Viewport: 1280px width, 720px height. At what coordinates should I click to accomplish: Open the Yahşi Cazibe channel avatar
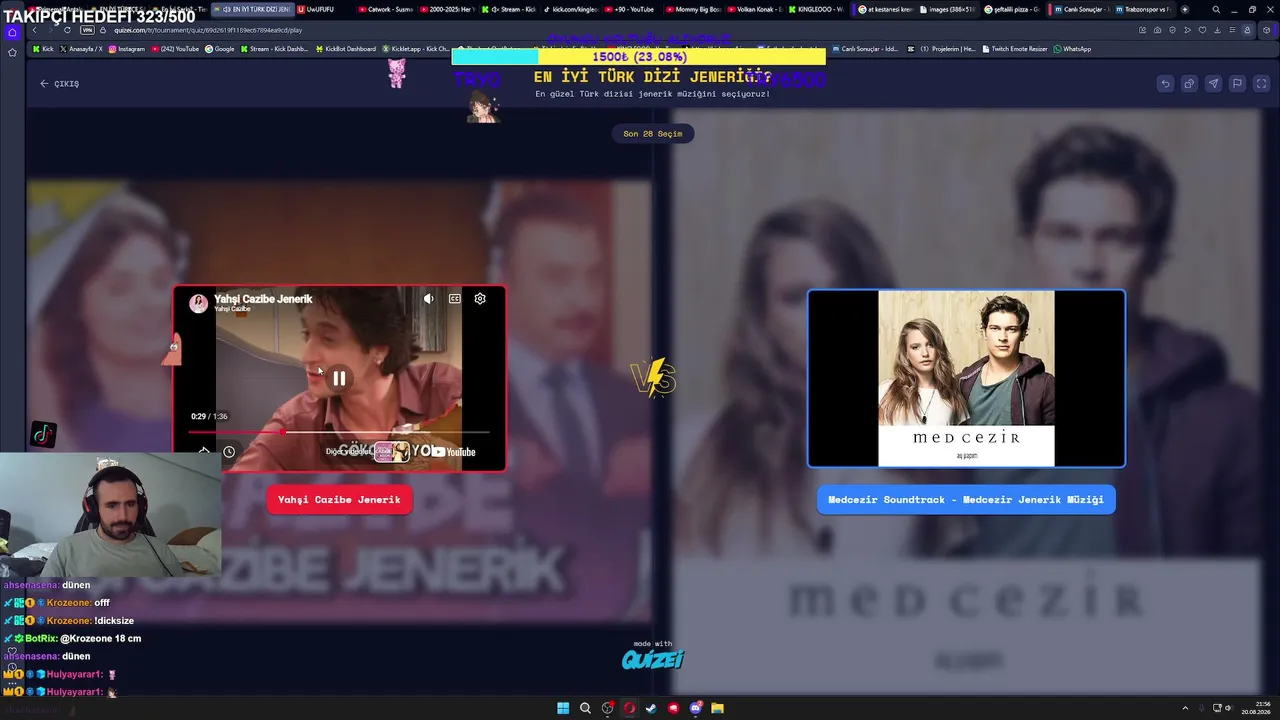[199, 303]
